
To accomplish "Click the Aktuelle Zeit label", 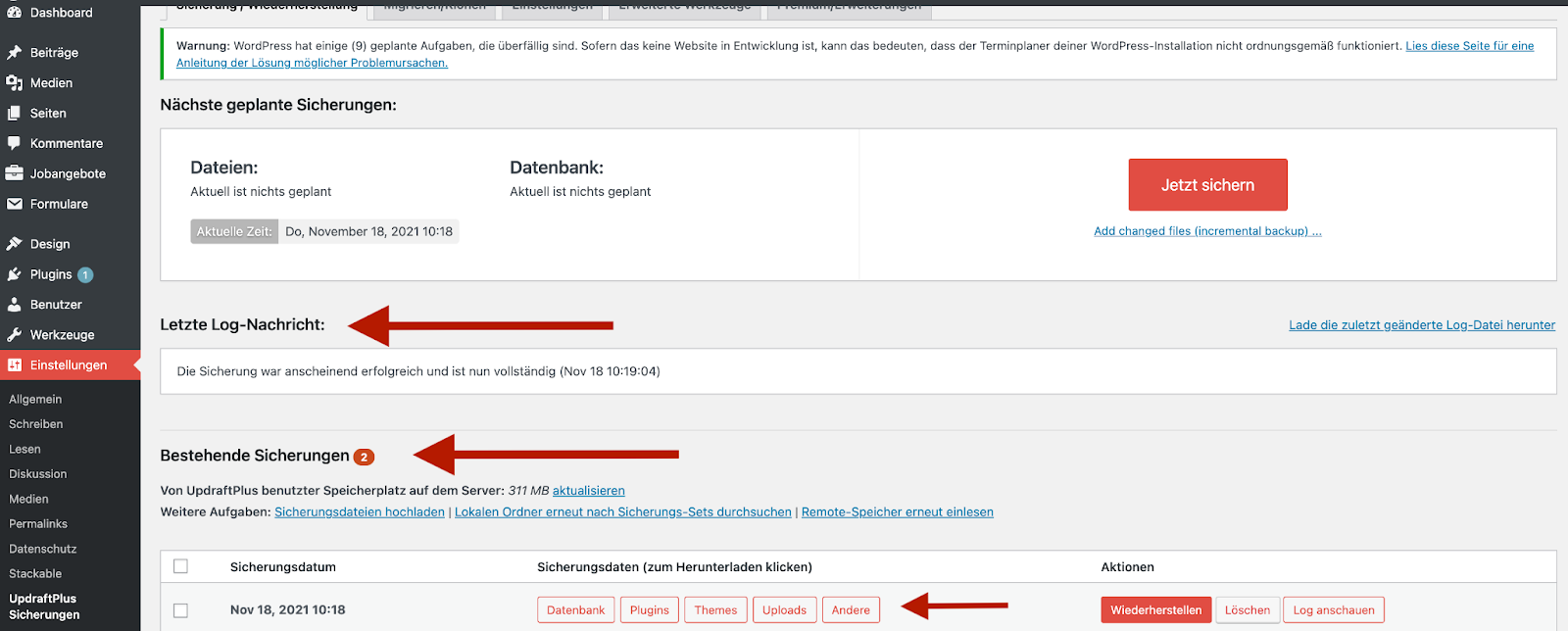I will click(234, 232).
